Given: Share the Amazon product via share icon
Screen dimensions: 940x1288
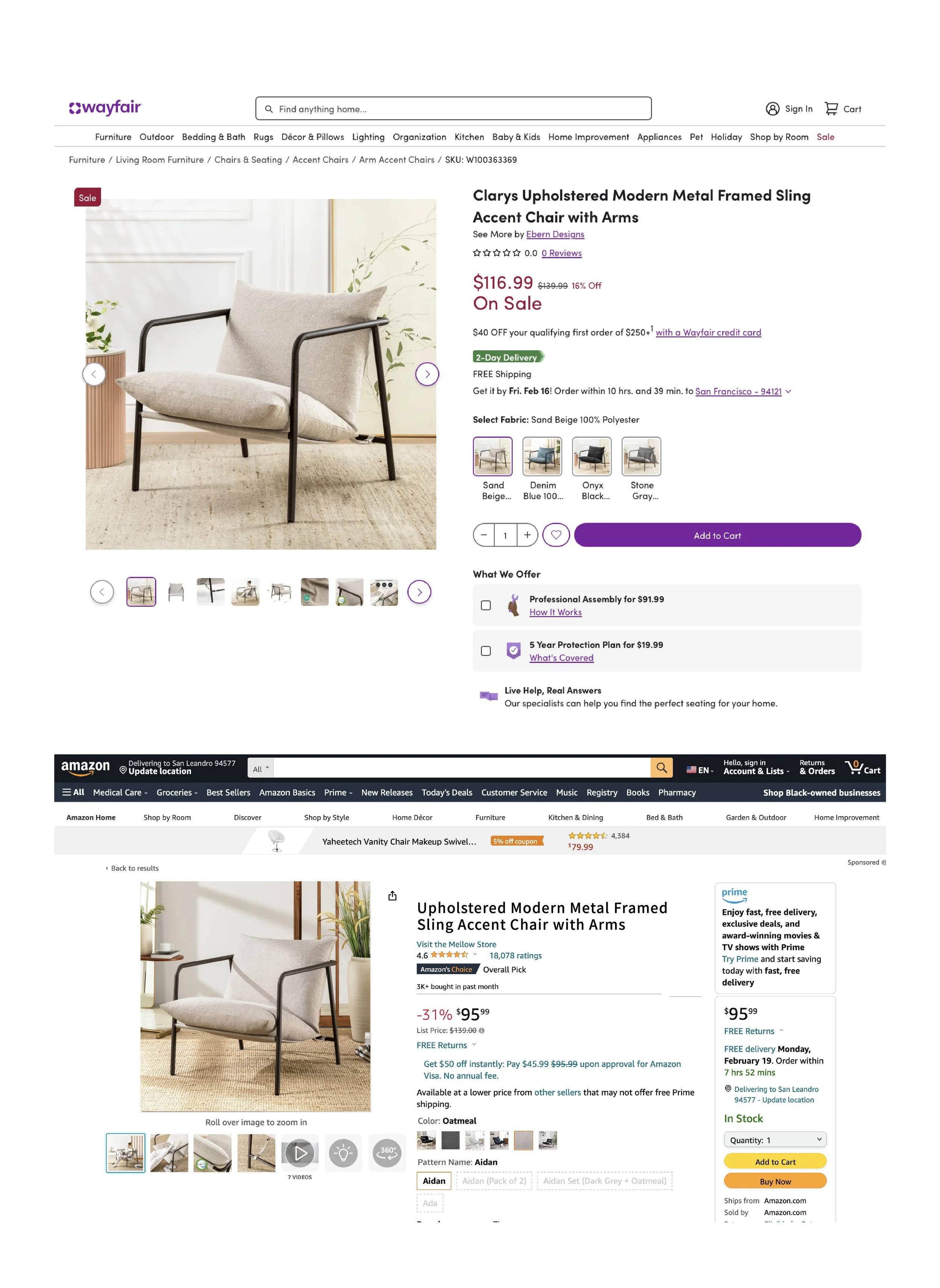Looking at the screenshot, I should coord(392,896).
